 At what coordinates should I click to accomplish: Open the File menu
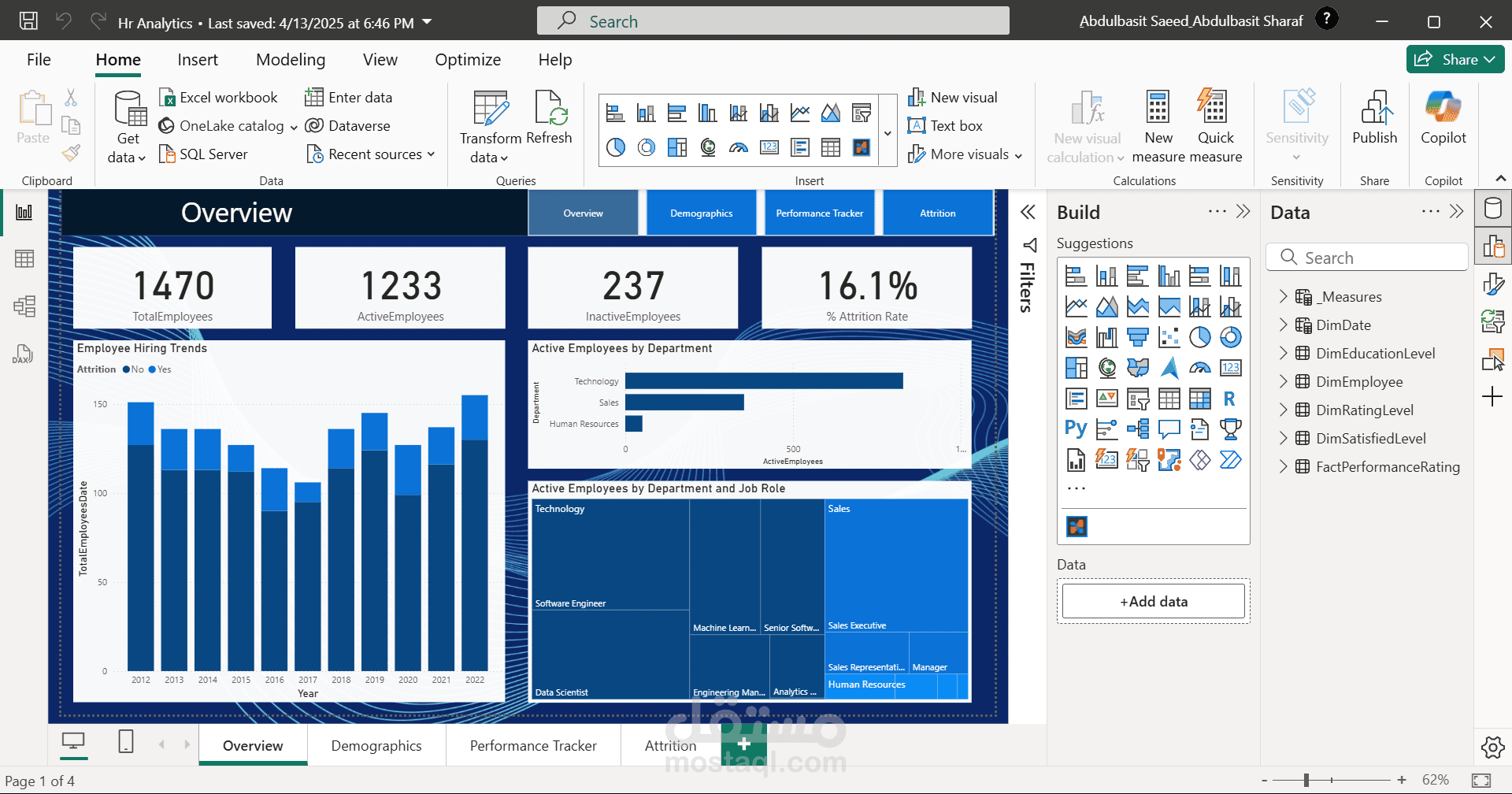coord(39,60)
